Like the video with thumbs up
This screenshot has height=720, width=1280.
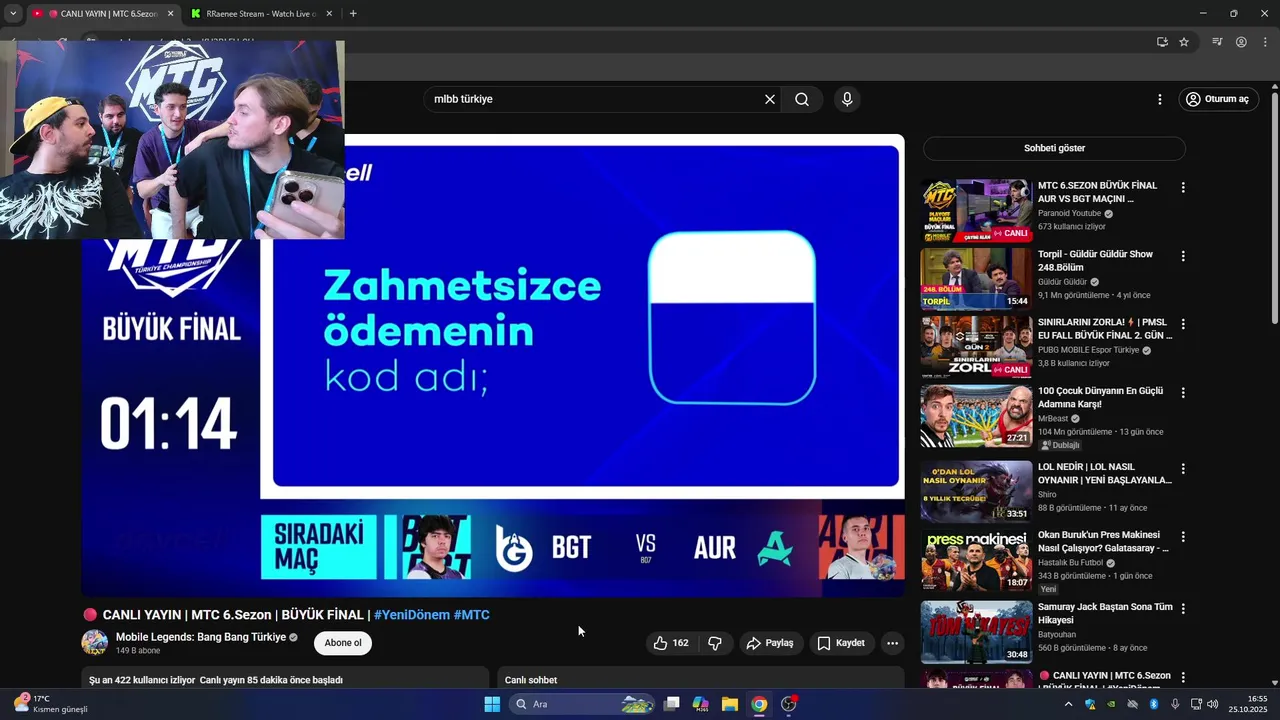(x=671, y=643)
